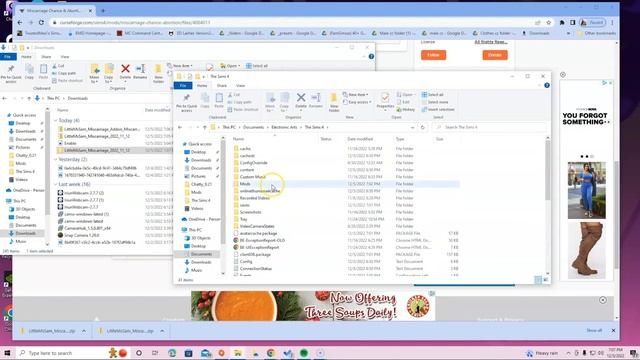The image size is (640, 360).
Task: Click Select all in The Sims 4 window
Action: pyautogui.click(x=433, y=95)
